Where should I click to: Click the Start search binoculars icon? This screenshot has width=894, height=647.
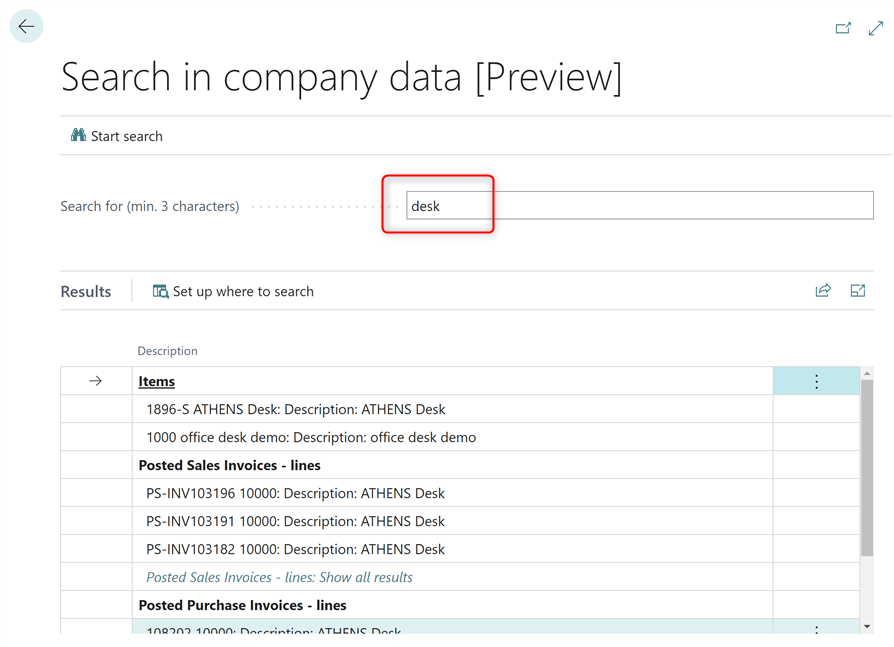[x=78, y=136]
